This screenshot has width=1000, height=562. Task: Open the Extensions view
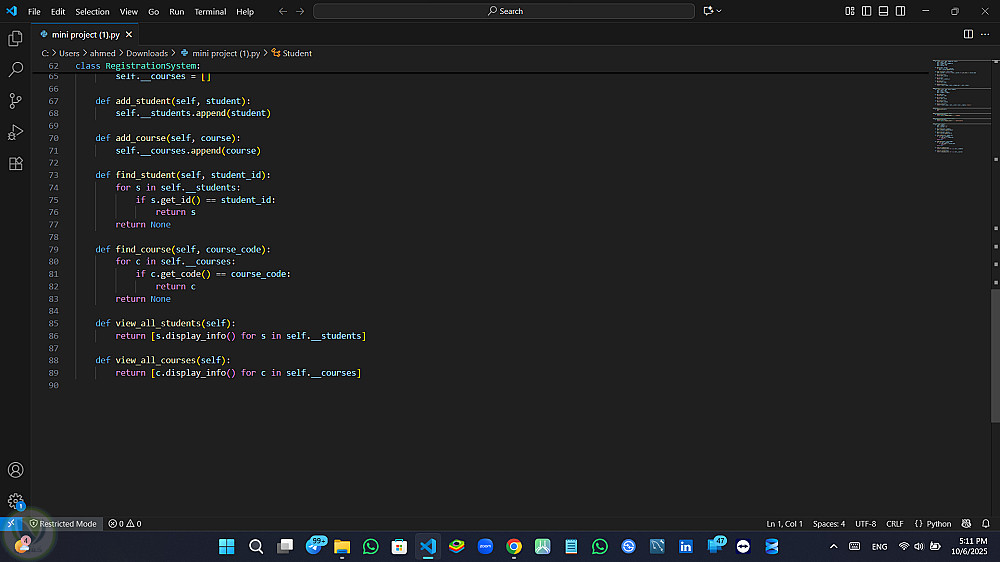point(15,164)
